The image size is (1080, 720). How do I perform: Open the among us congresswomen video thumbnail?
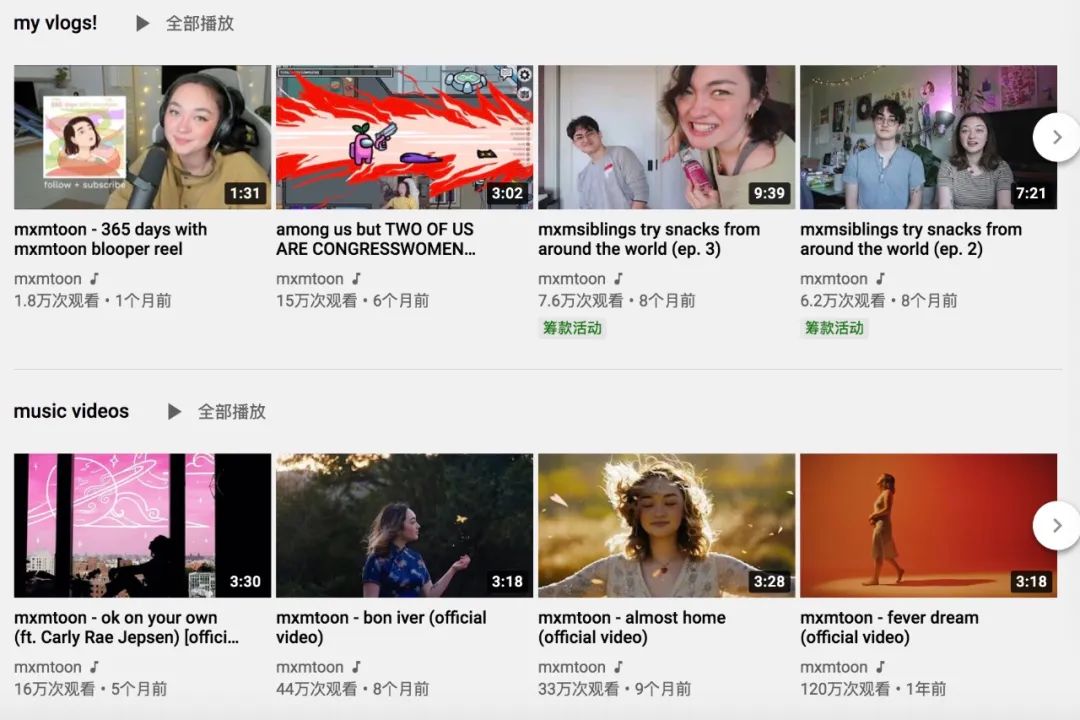point(404,137)
